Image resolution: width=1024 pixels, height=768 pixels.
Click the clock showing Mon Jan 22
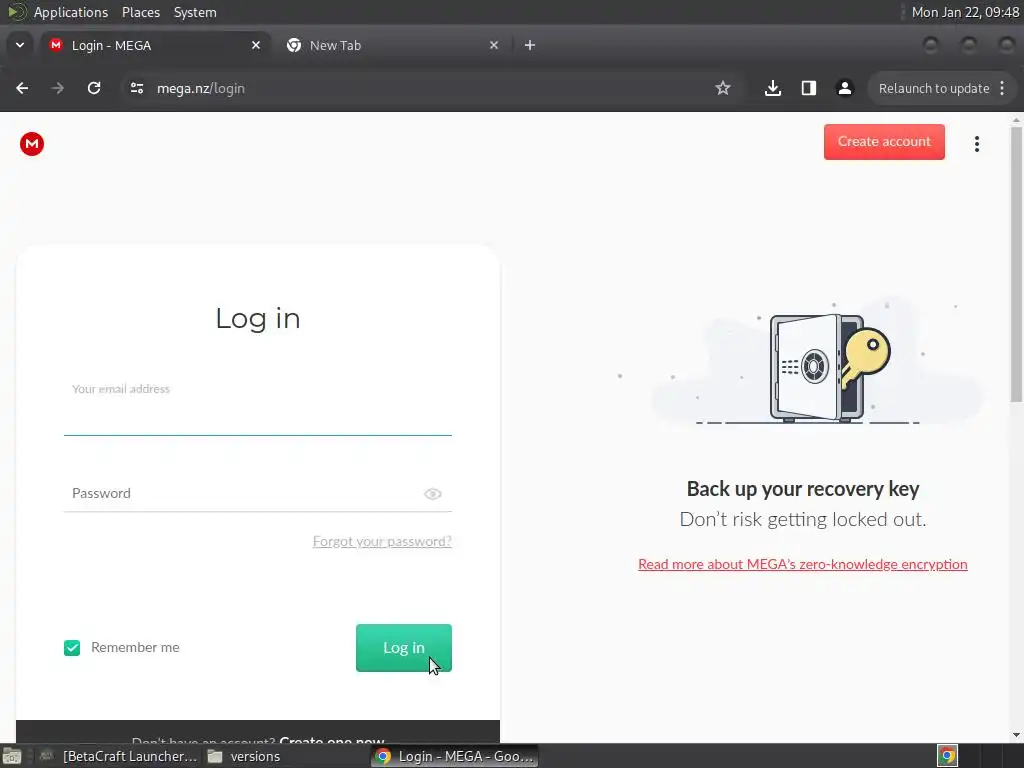965,12
